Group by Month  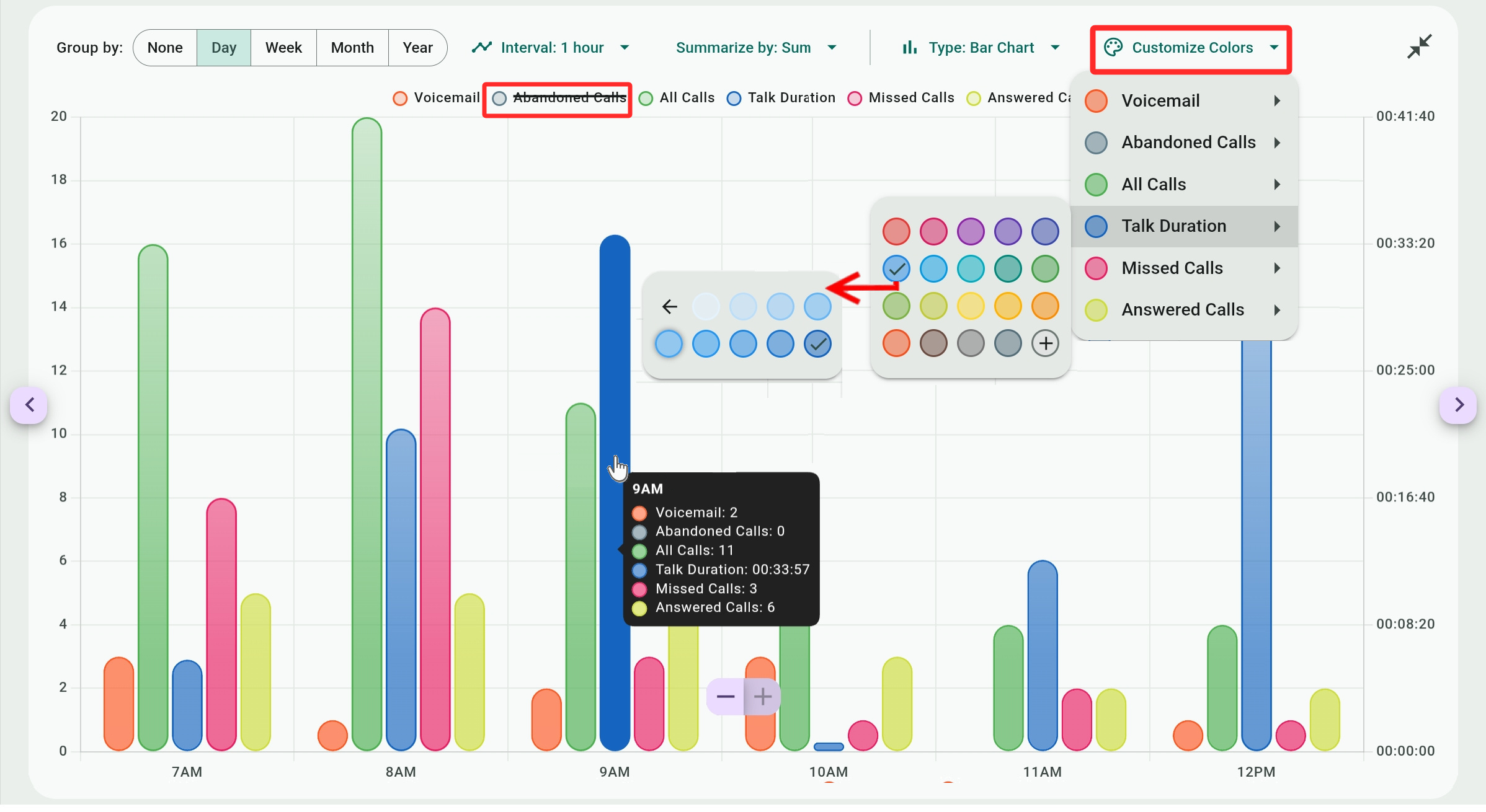click(352, 48)
